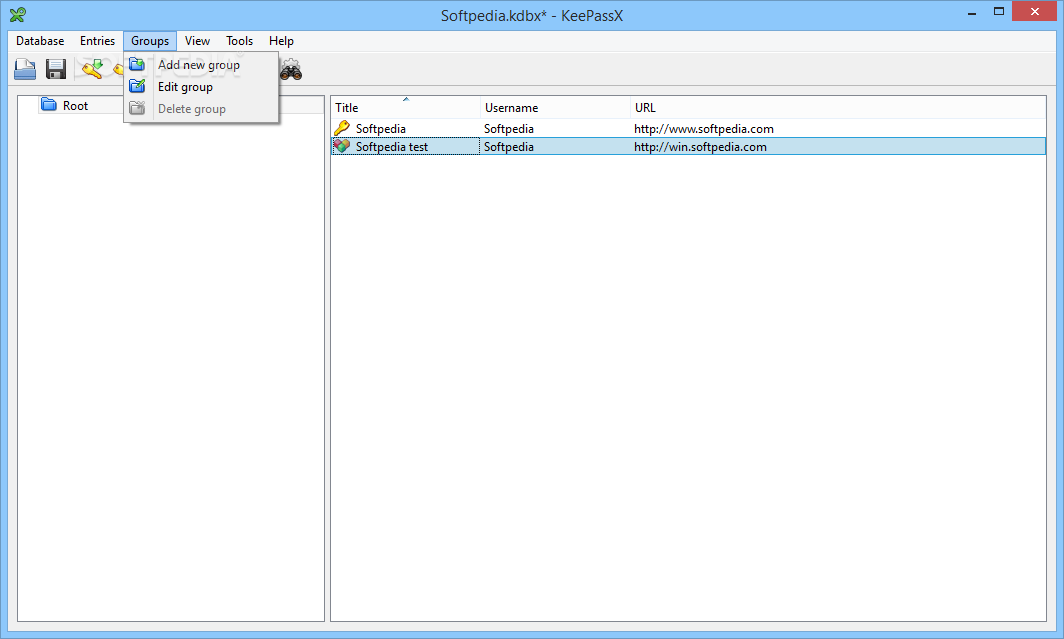Close the KeePassX window
Screen dimensions: 1064x639
click(x=1035, y=12)
